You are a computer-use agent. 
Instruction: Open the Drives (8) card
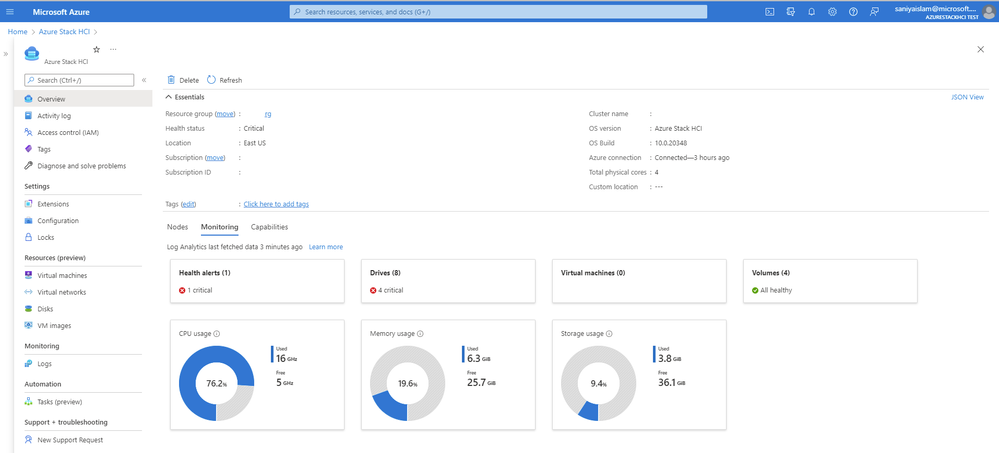pos(448,281)
